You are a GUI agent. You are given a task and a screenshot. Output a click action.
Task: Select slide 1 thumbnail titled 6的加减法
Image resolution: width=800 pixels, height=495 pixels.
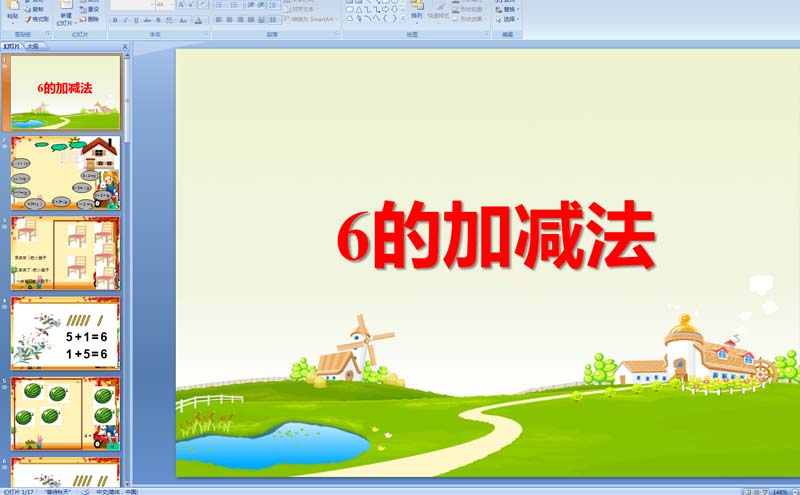66,92
